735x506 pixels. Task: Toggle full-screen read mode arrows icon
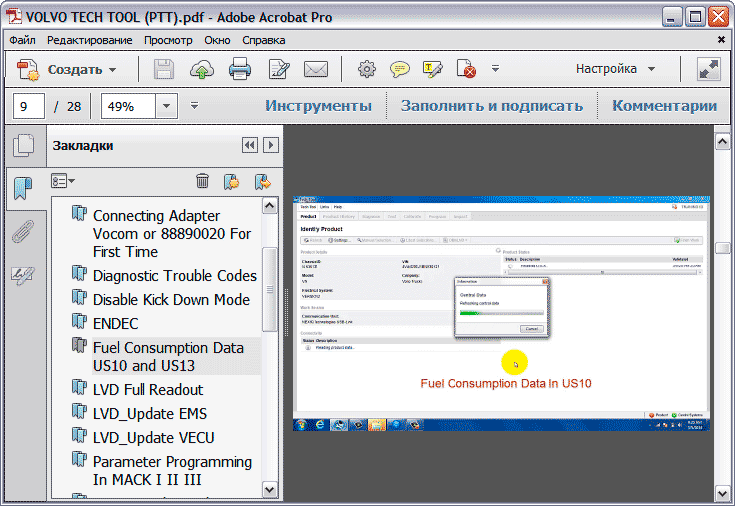click(709, 70)
